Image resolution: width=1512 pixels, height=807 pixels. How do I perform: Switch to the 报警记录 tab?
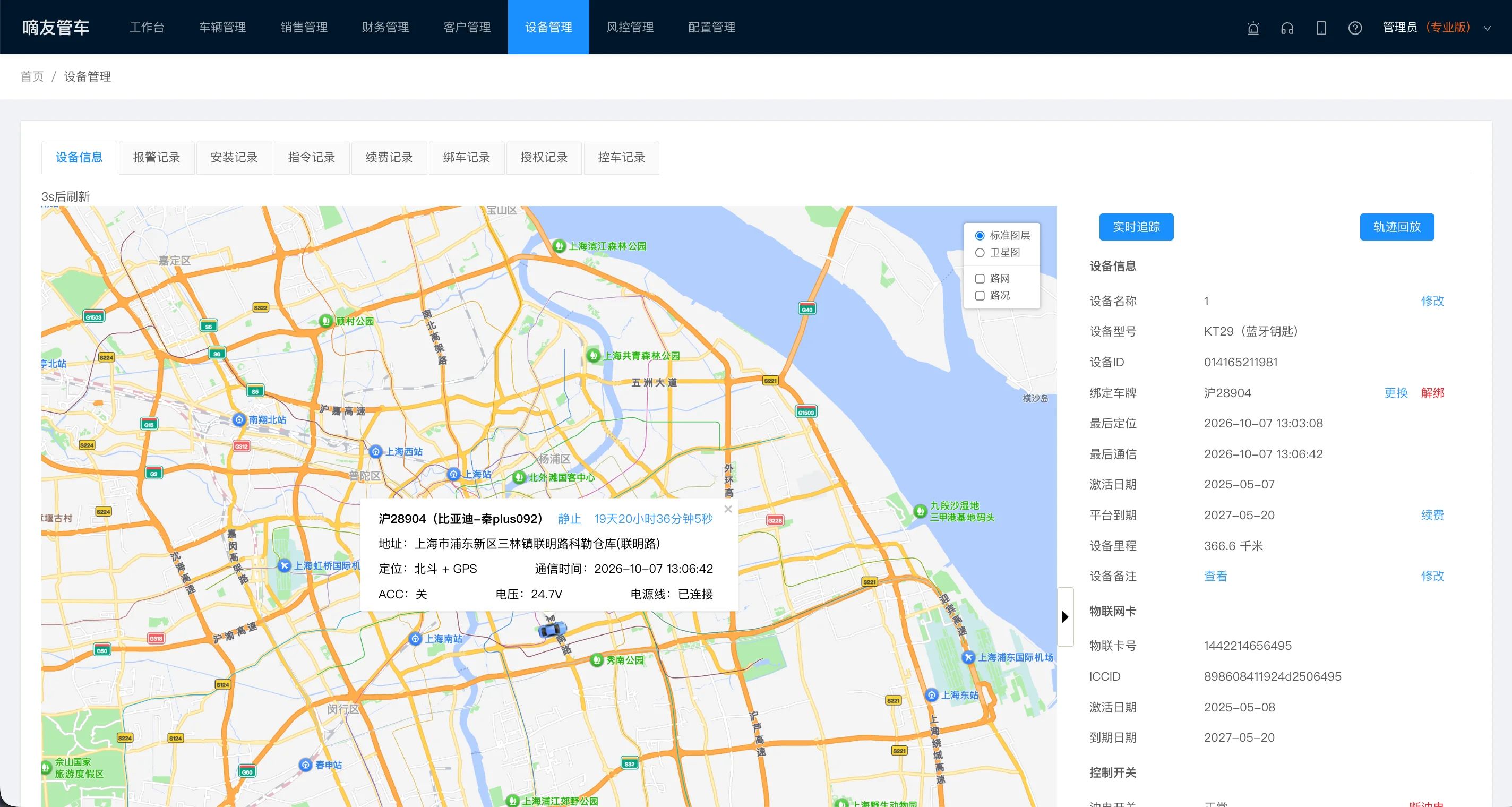pos(156,157)
